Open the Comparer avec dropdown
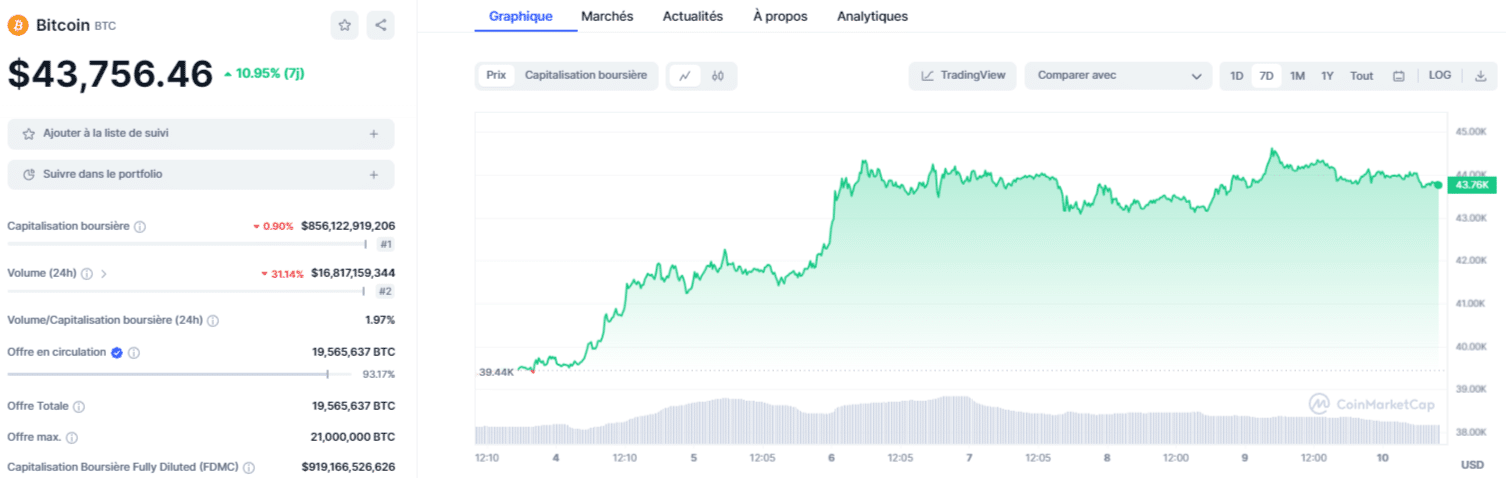Image resolution: width=1506 pixels, height=478 pixels. pos(1119,76)
